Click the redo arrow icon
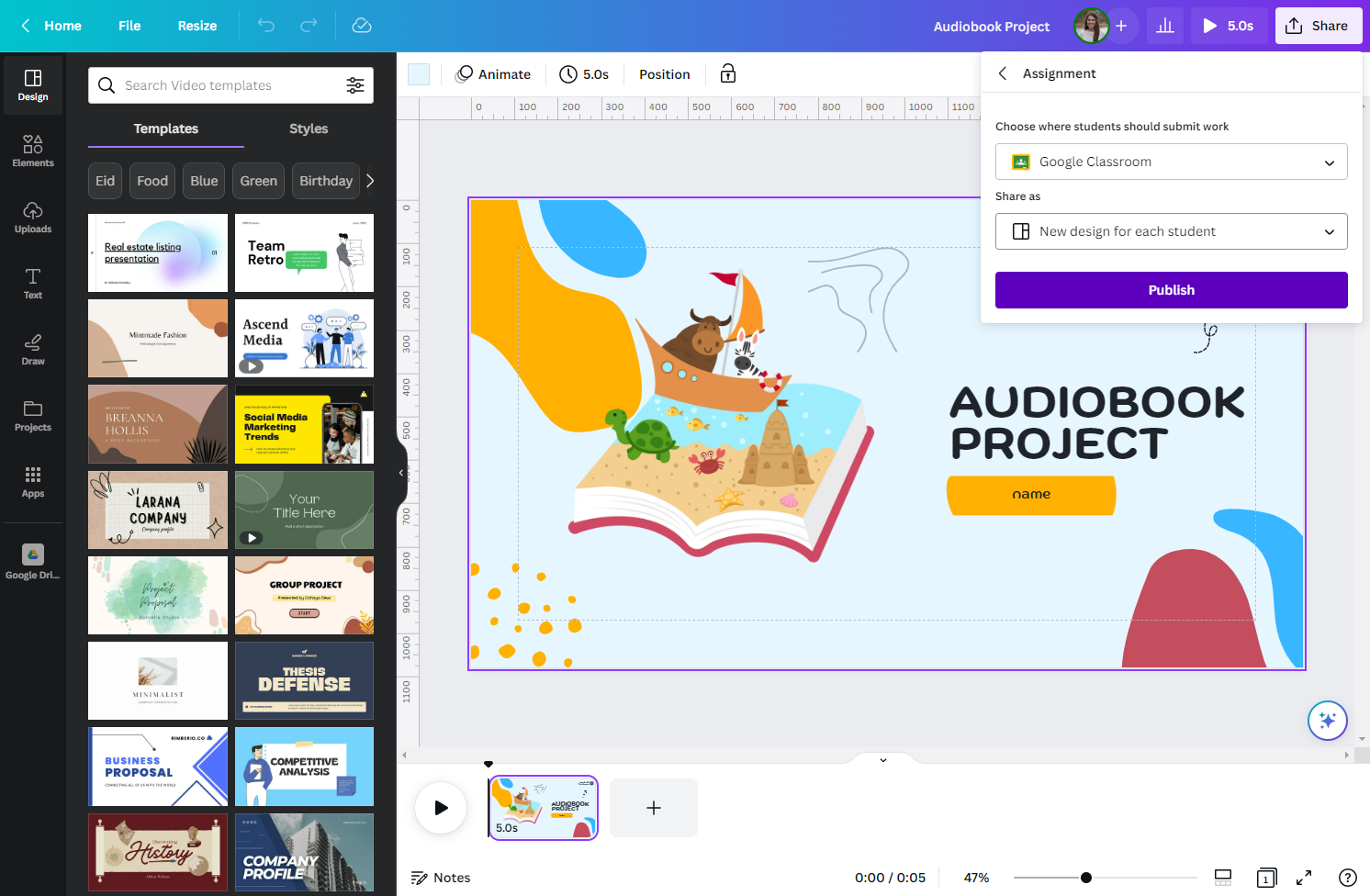 click(x=309, y=26)
